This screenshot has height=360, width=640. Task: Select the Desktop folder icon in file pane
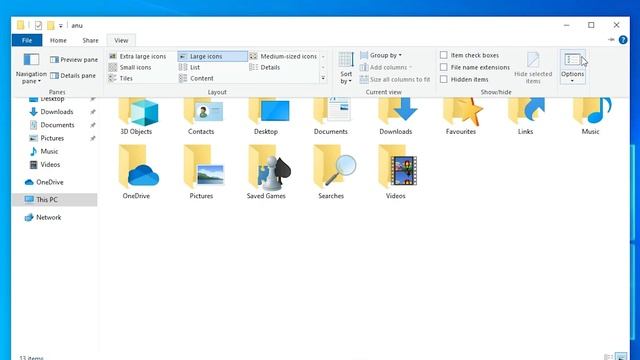tap(266, 116)
